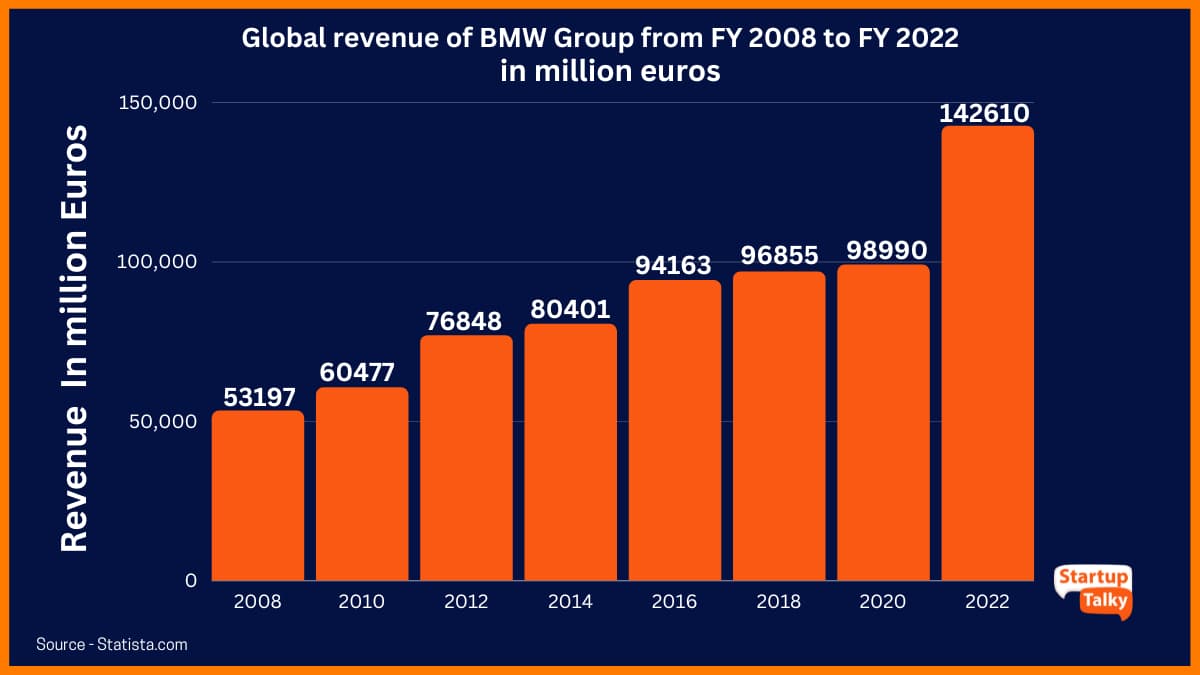Select the 2012 revenue bar
Screen dimensions: 1200x675
pyautogui.click(x=466, y=458)
